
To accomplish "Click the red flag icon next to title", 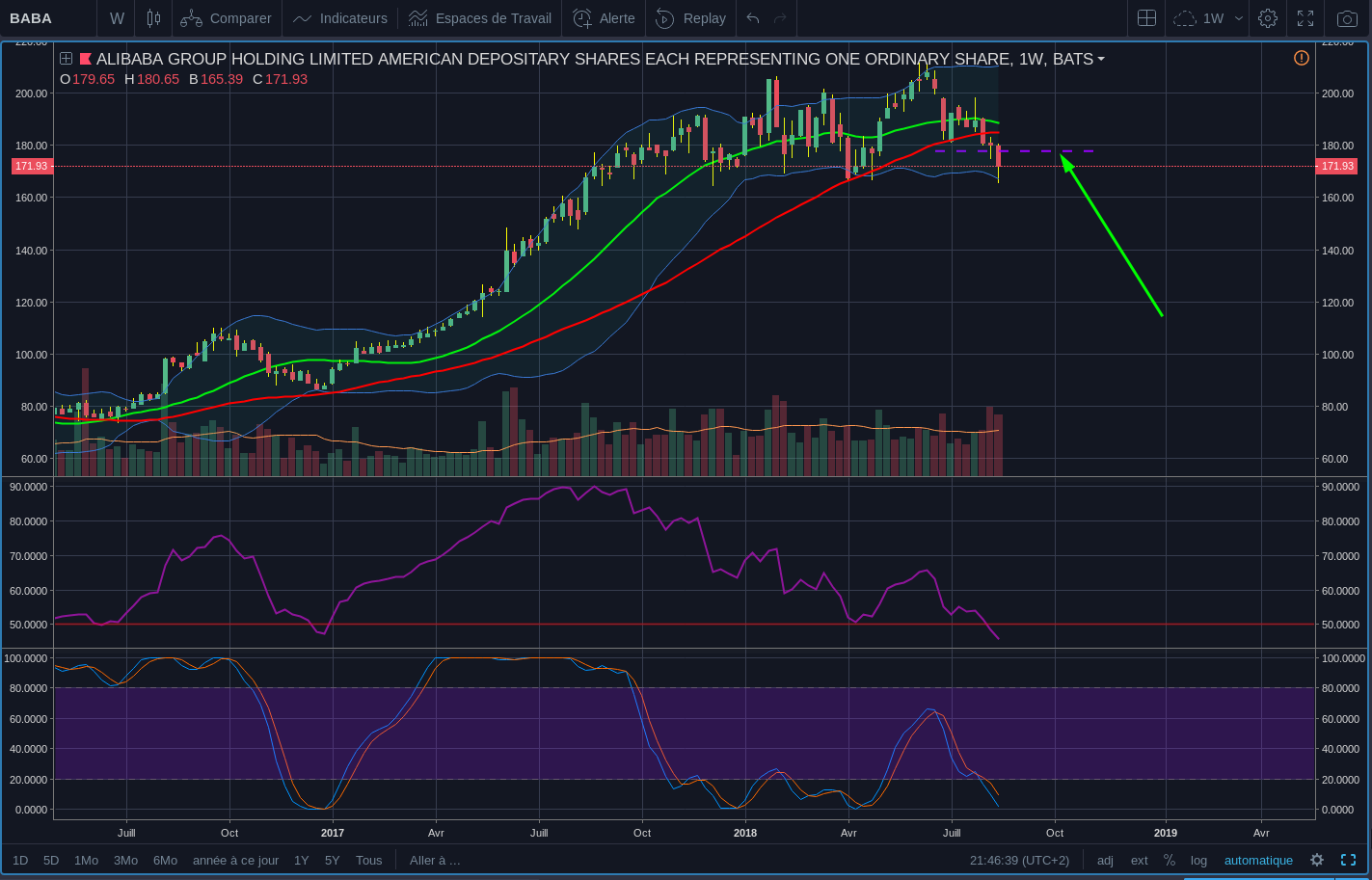I will 86,59.
